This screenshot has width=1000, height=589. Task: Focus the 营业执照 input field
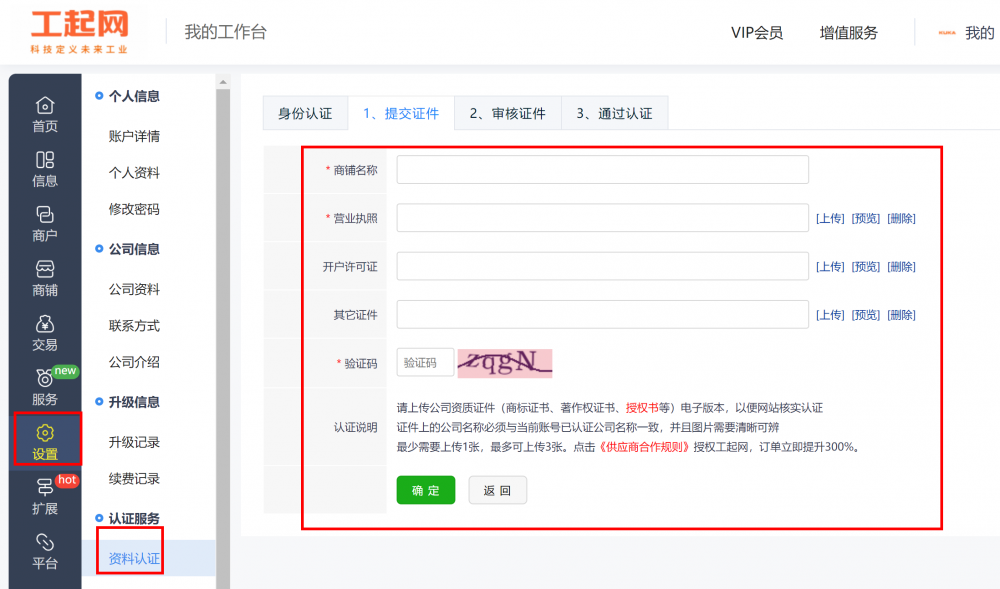pyautogui.click(x=603, y=218)
